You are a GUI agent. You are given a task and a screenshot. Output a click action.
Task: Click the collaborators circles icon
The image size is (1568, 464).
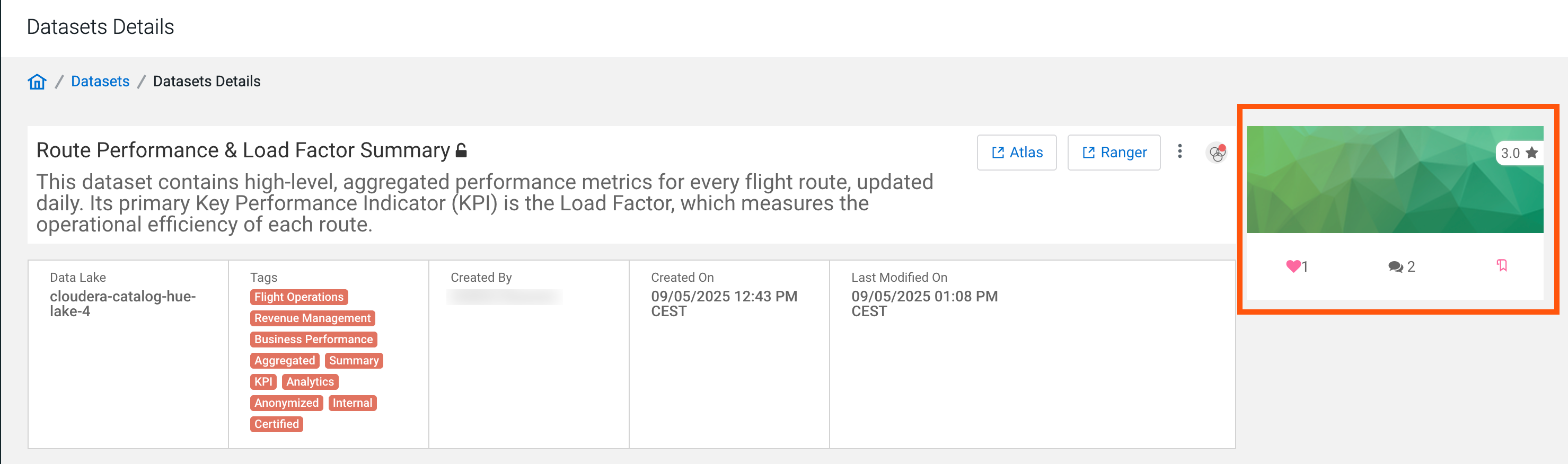pyautogui.click(x=1216, y=153)
